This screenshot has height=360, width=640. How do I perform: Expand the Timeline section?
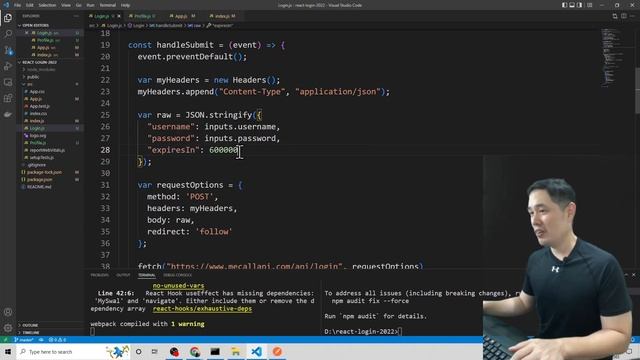click(x=31, y=333)
